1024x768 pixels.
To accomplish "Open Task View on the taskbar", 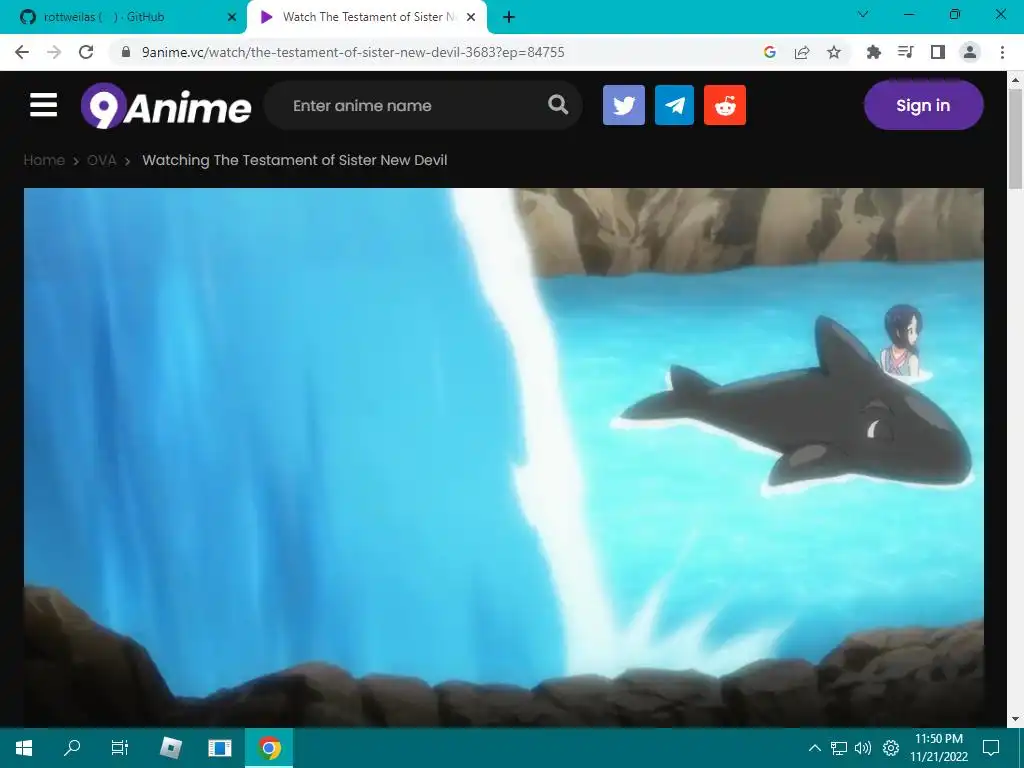I will click(x=120, y=748).
